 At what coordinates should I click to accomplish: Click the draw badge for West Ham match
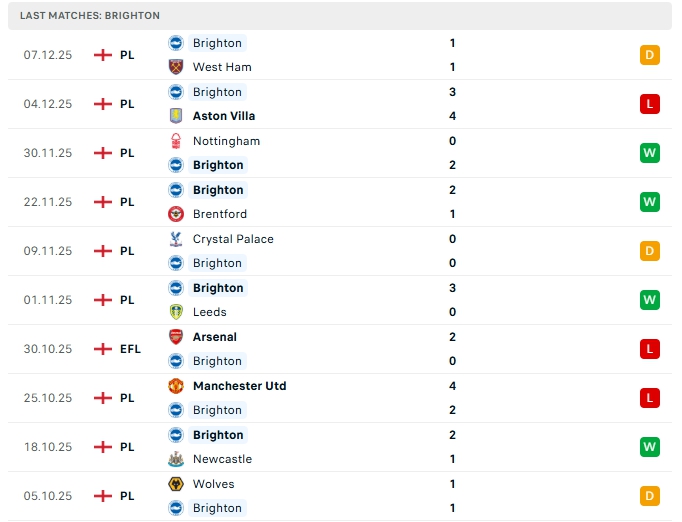[x=649, y=55]
